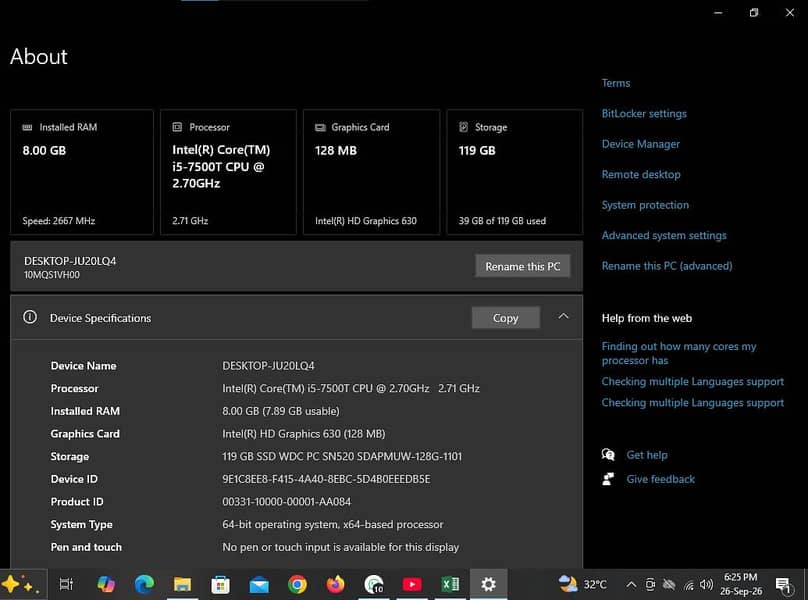Open Excel from the taskbar
The image size is (808, 600).
[x=450, y=584]
